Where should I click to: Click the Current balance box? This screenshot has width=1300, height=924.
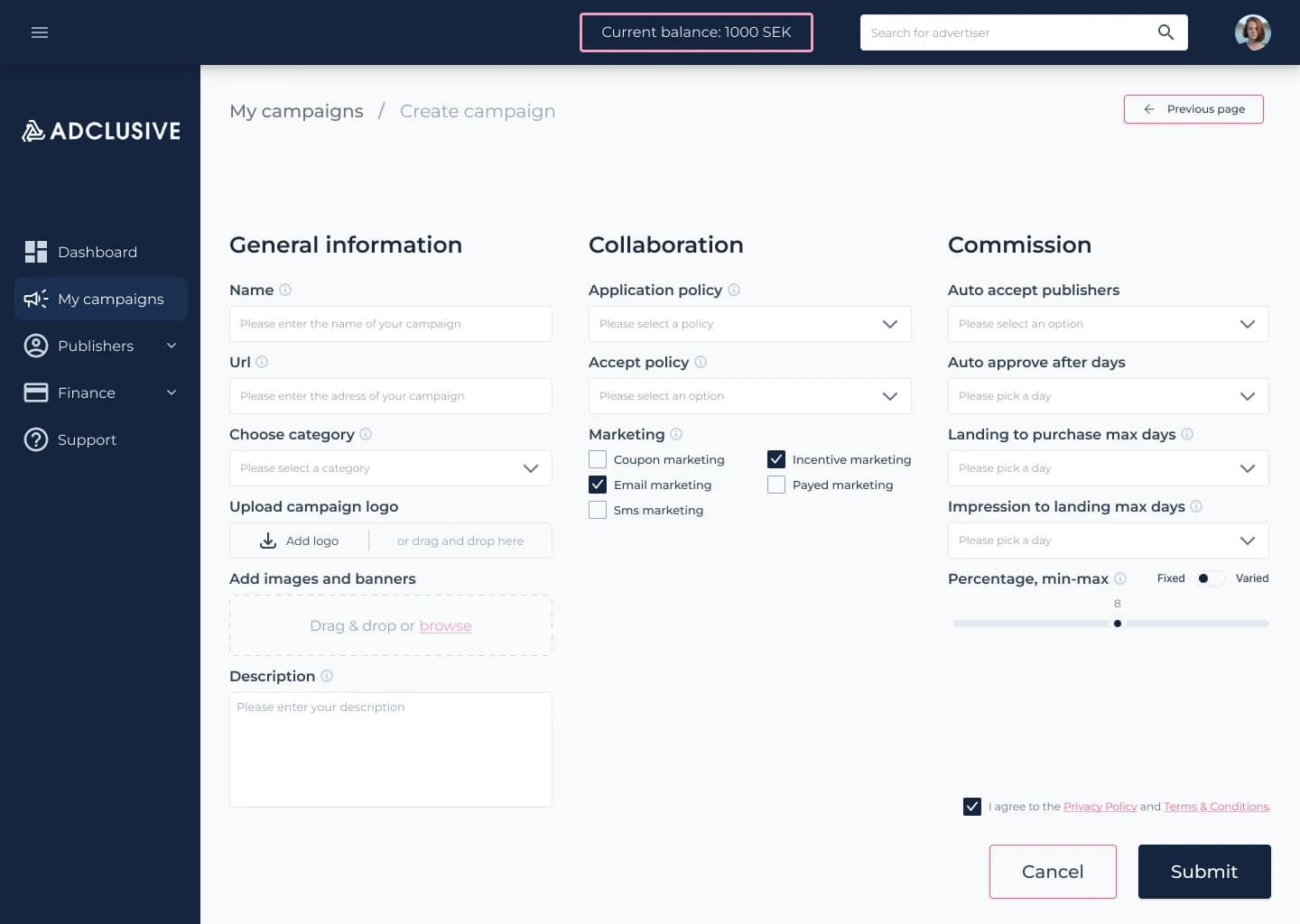pos(696,32)
